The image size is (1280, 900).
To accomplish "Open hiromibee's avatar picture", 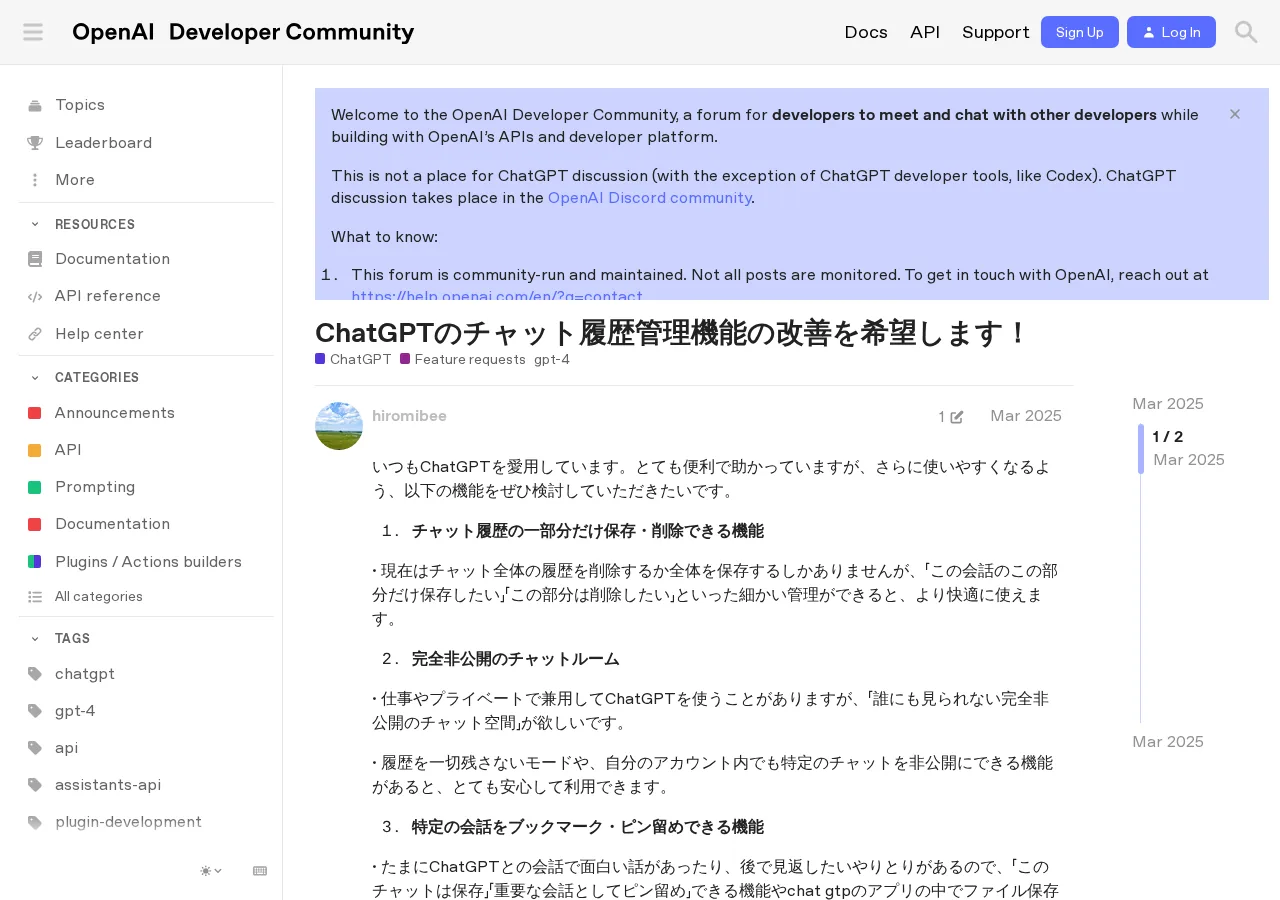I will (x=339, y=426).
